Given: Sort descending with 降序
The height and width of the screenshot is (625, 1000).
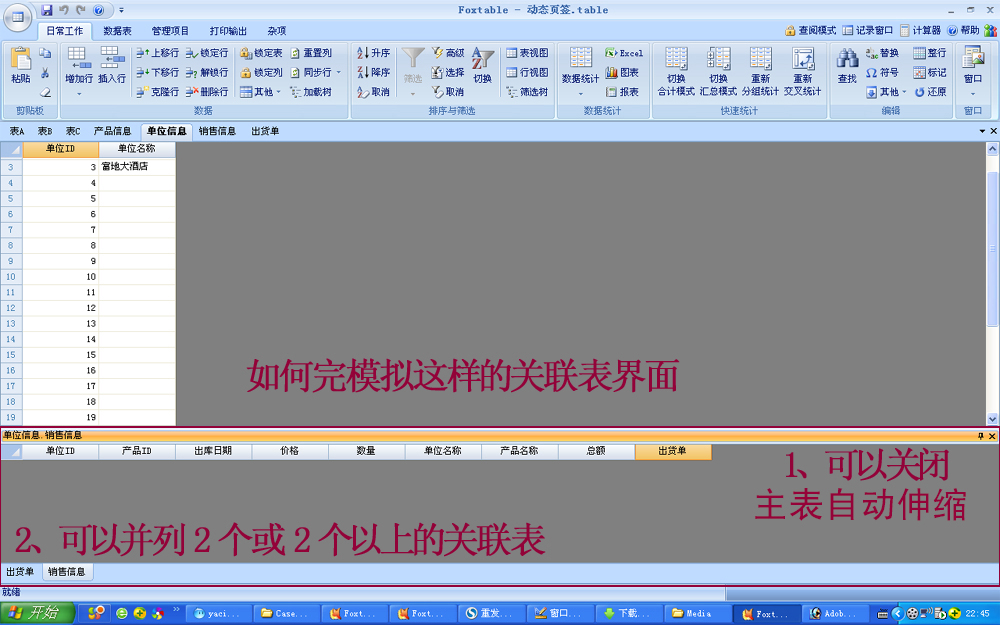Looking at the screenshot, I should click(374, 72).
